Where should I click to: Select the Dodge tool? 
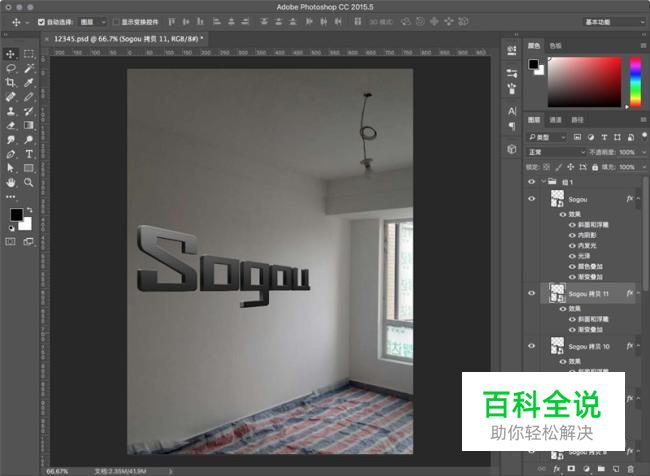pos(29,140)
